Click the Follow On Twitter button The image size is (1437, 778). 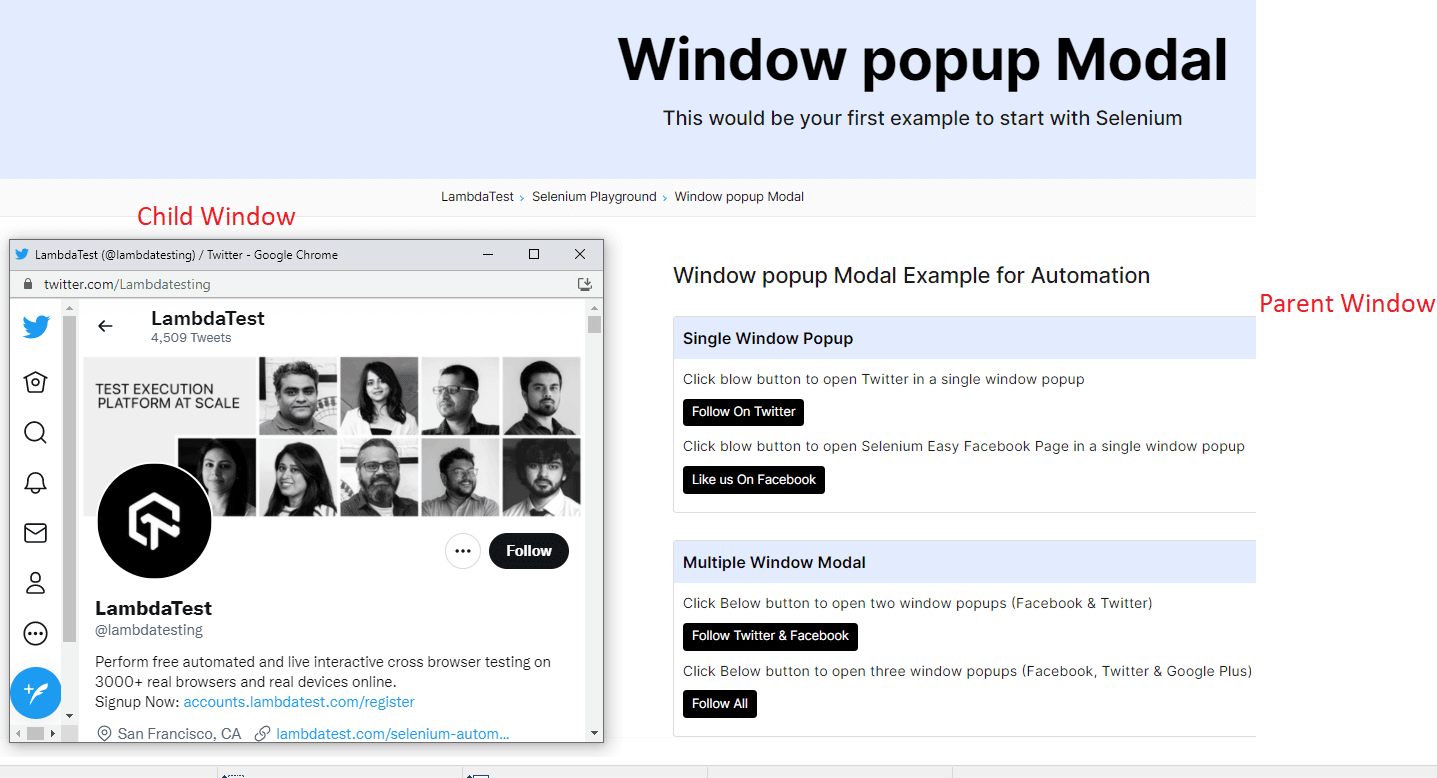743,412
